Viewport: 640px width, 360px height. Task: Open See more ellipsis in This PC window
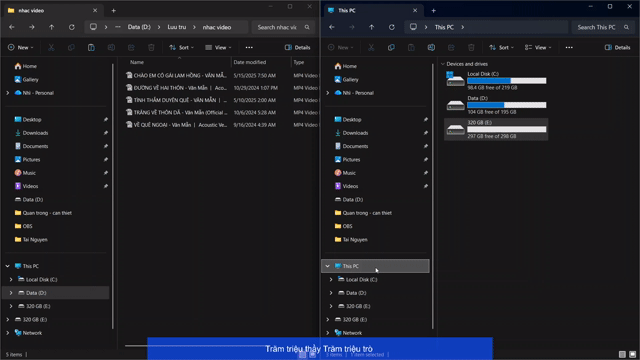(569, 47)
